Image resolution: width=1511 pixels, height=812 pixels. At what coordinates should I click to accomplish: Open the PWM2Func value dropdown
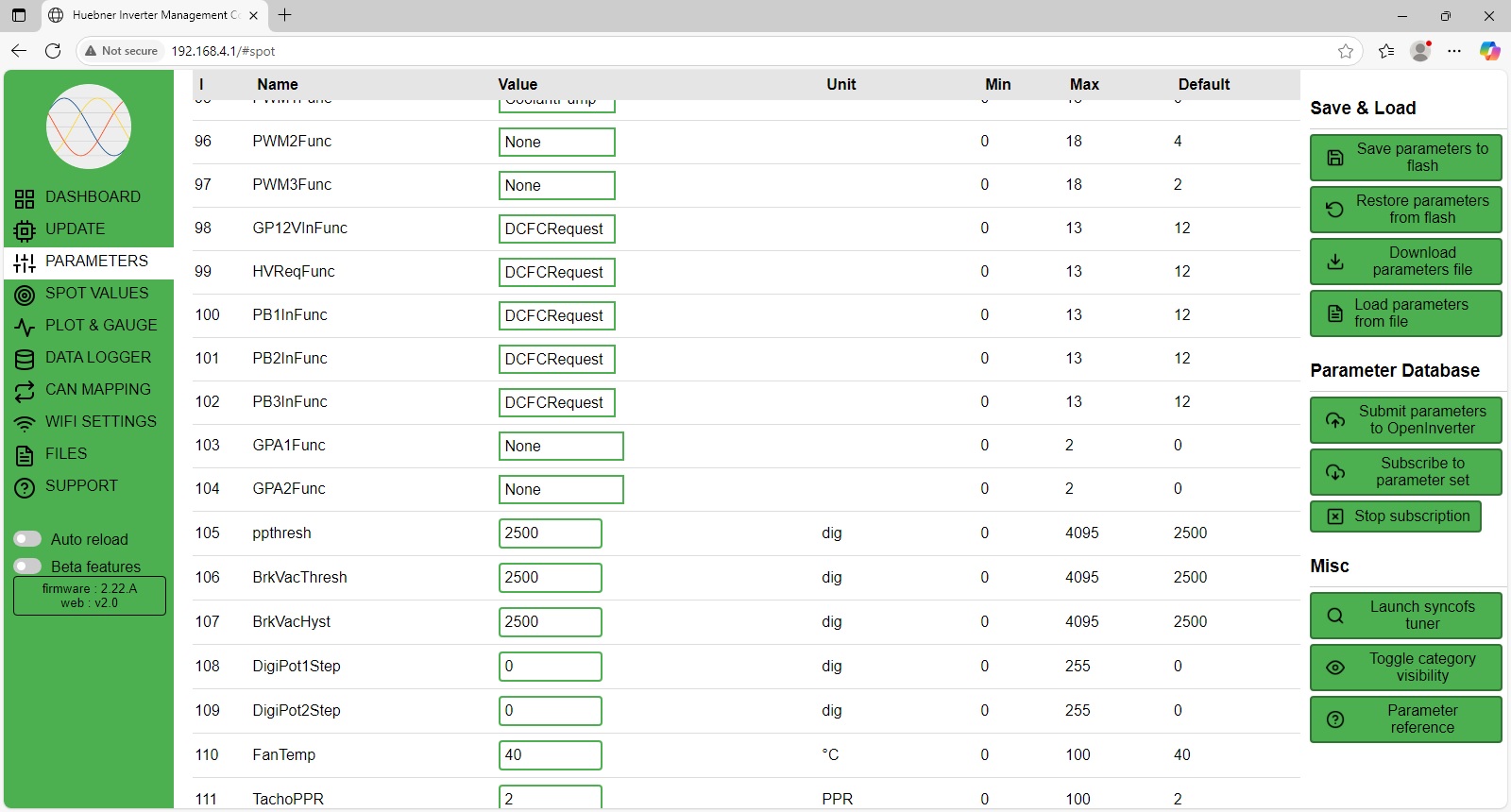(x=556, y=143)
